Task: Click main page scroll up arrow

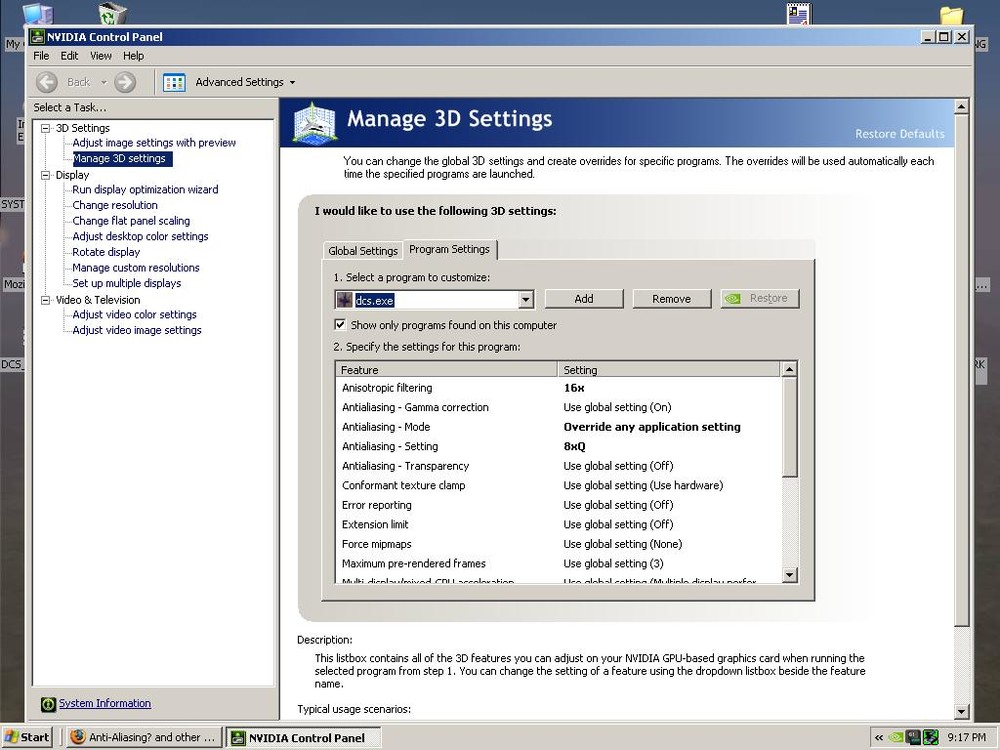Action: (x=961, y=107)
